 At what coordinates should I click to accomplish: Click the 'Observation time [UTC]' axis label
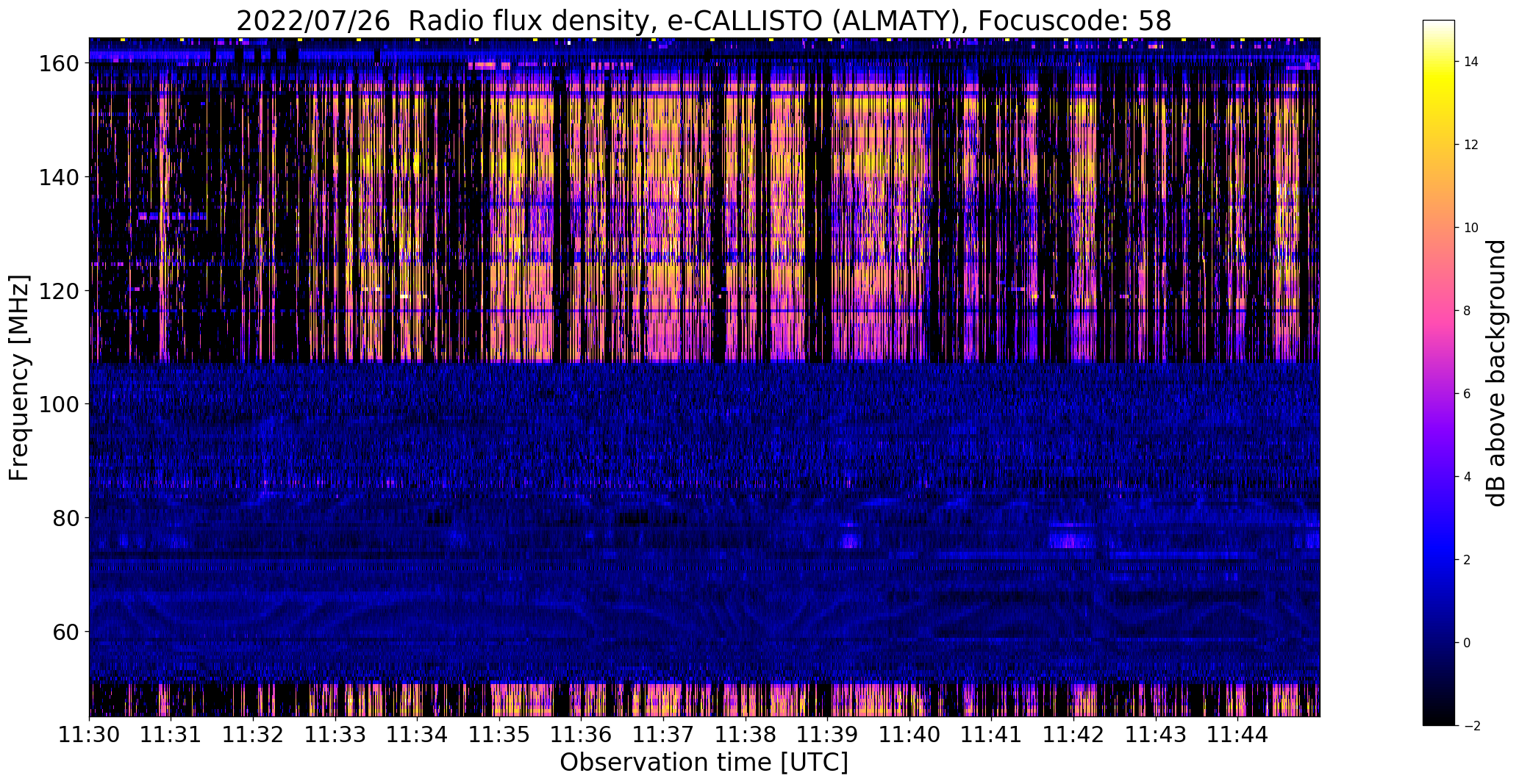(x=704, y=762)
